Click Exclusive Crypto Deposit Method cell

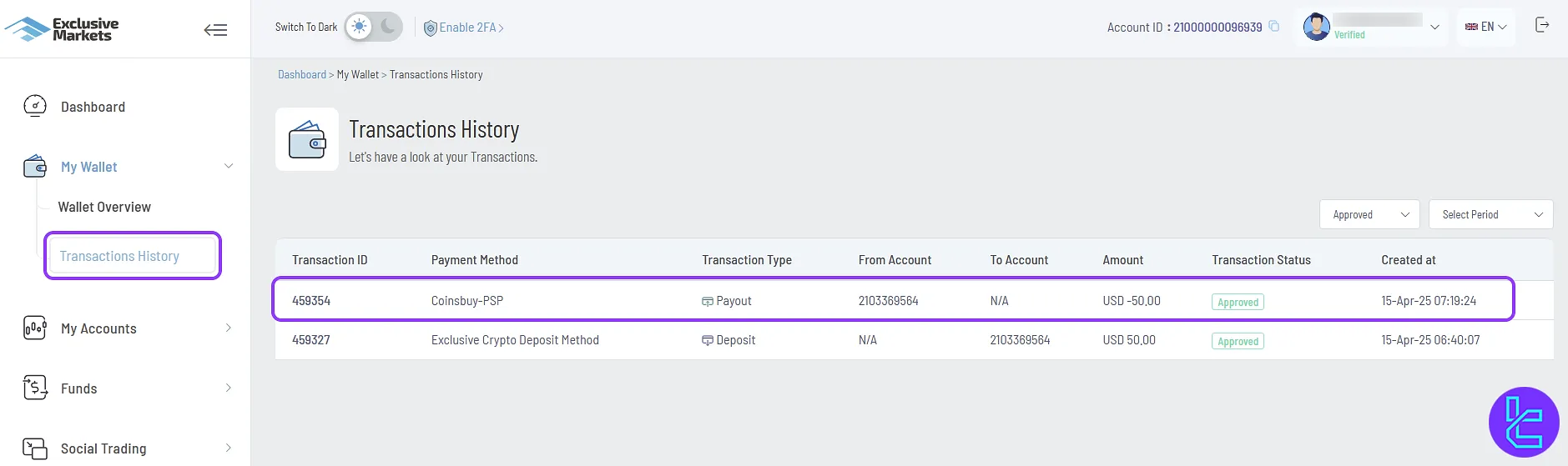tap(515, 340)
